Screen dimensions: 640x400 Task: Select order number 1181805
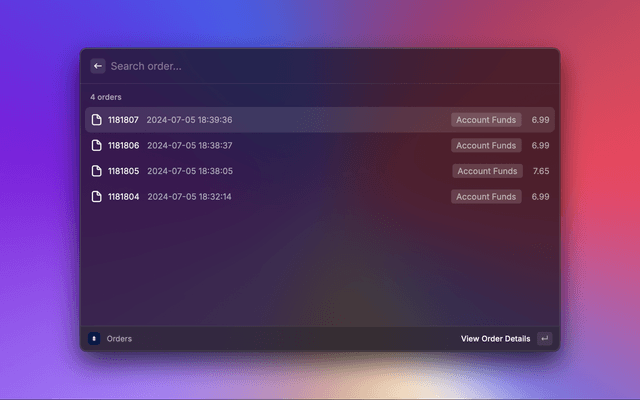123,171
